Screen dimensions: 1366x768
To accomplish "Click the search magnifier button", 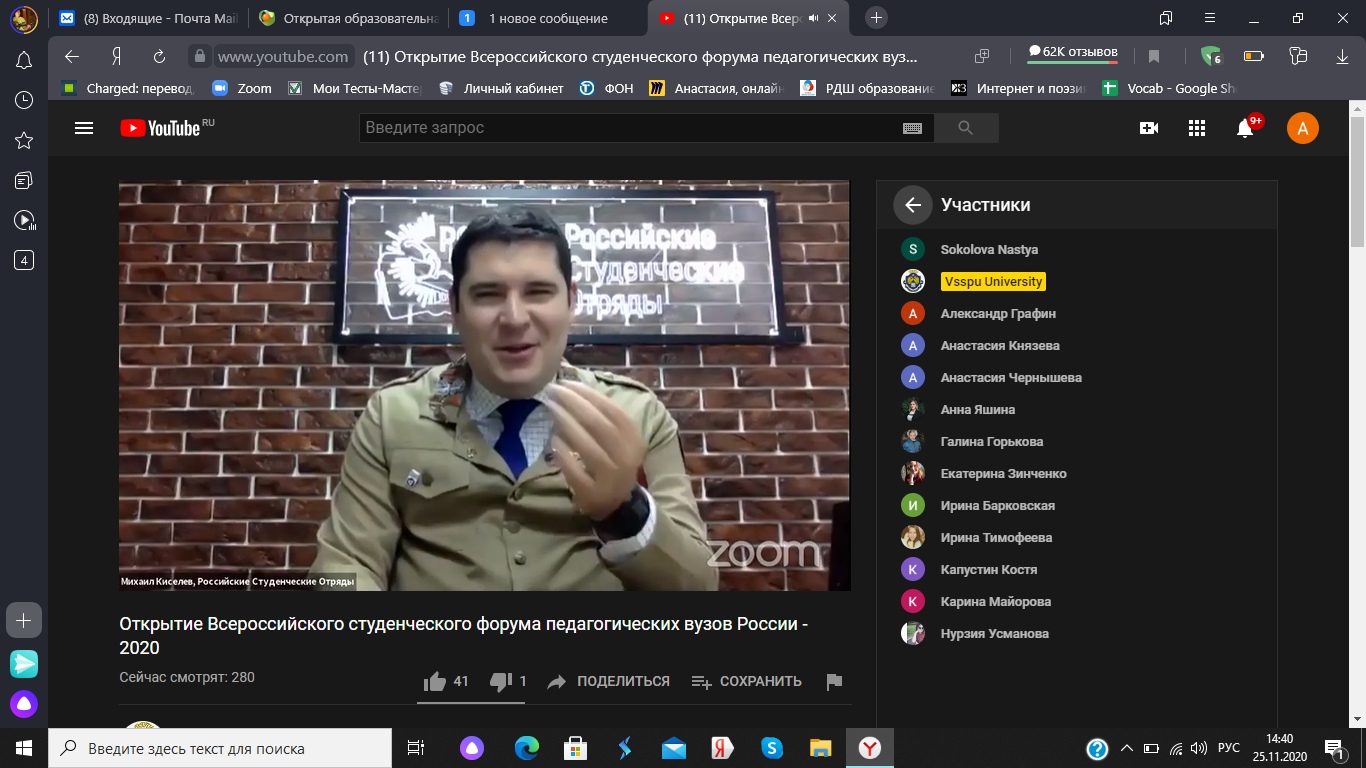I will [x=965, y=128].
